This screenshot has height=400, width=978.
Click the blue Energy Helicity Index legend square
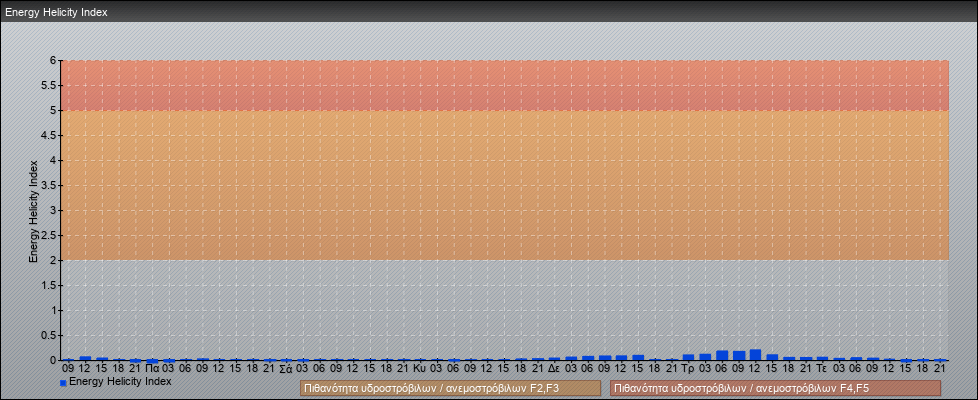point(63,383)
